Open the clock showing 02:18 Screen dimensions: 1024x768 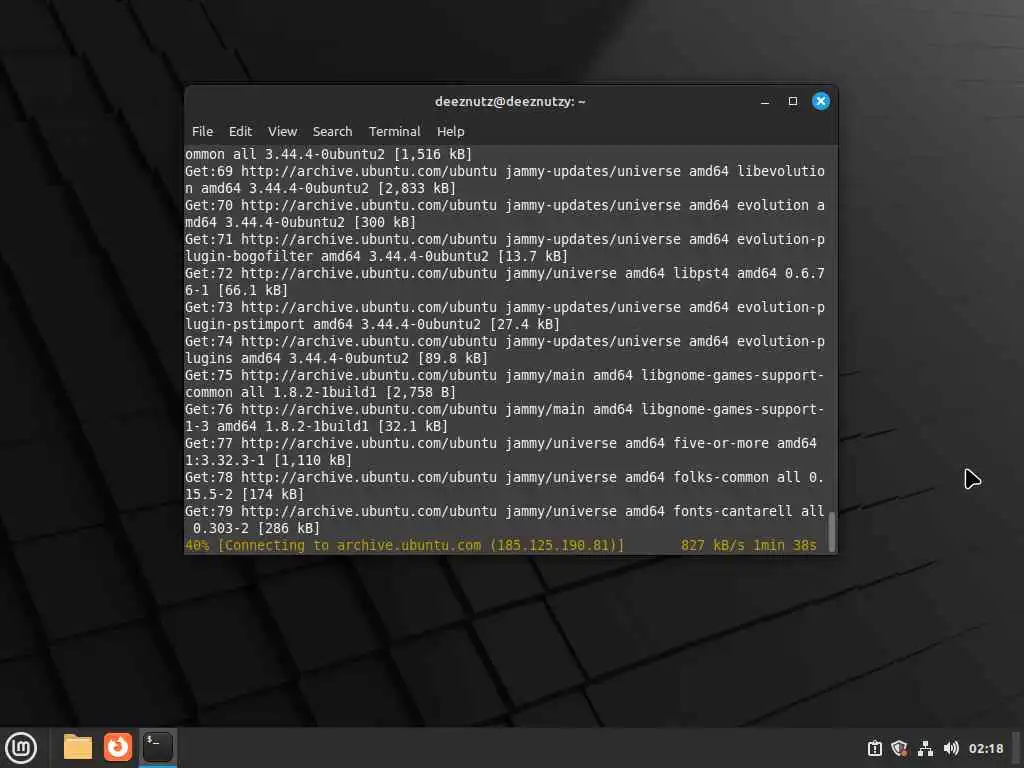985,748
